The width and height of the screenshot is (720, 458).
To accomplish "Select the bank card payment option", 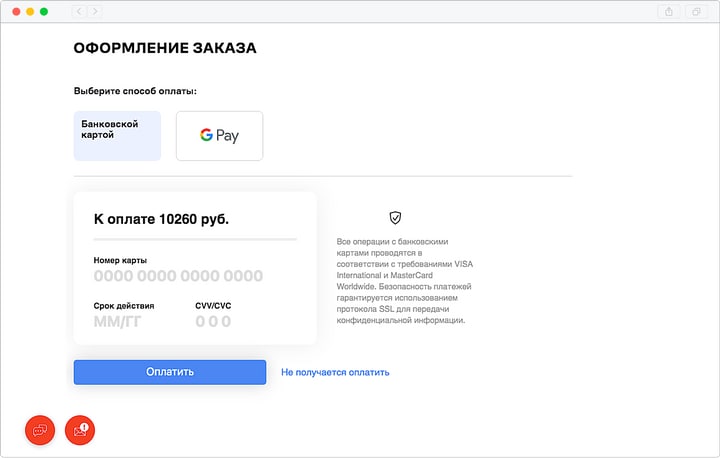I will pyautogui.click(x=117, y=136).
